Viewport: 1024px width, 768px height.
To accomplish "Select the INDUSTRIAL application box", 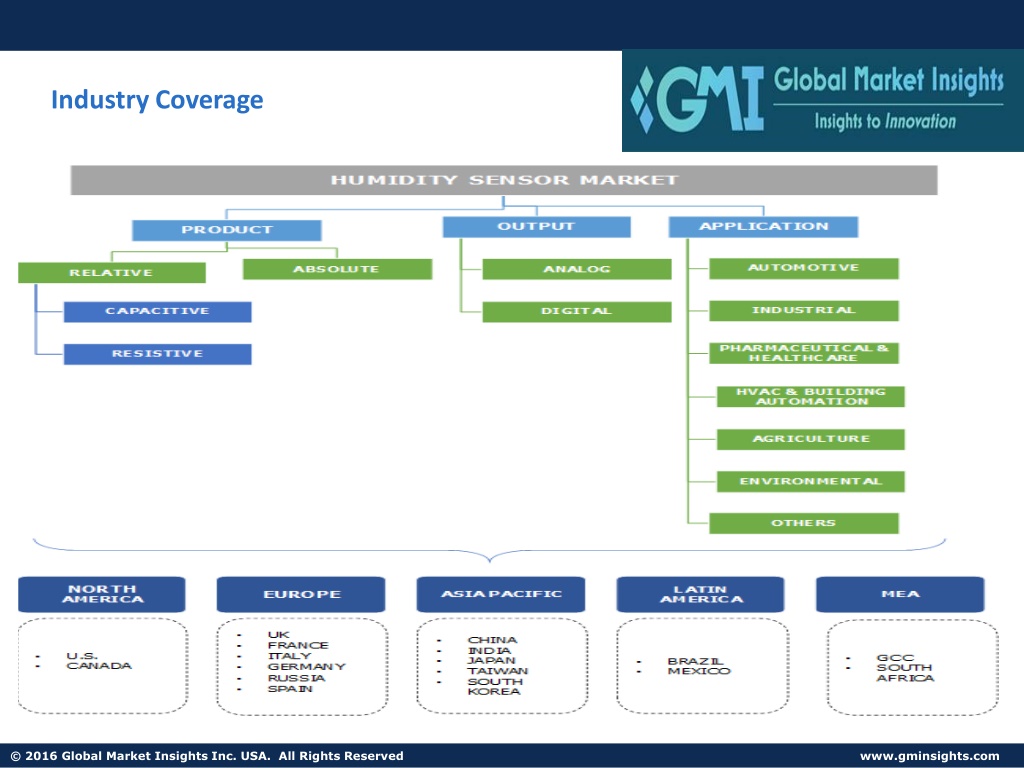I will pyautogui.click(x=804, y=311).
